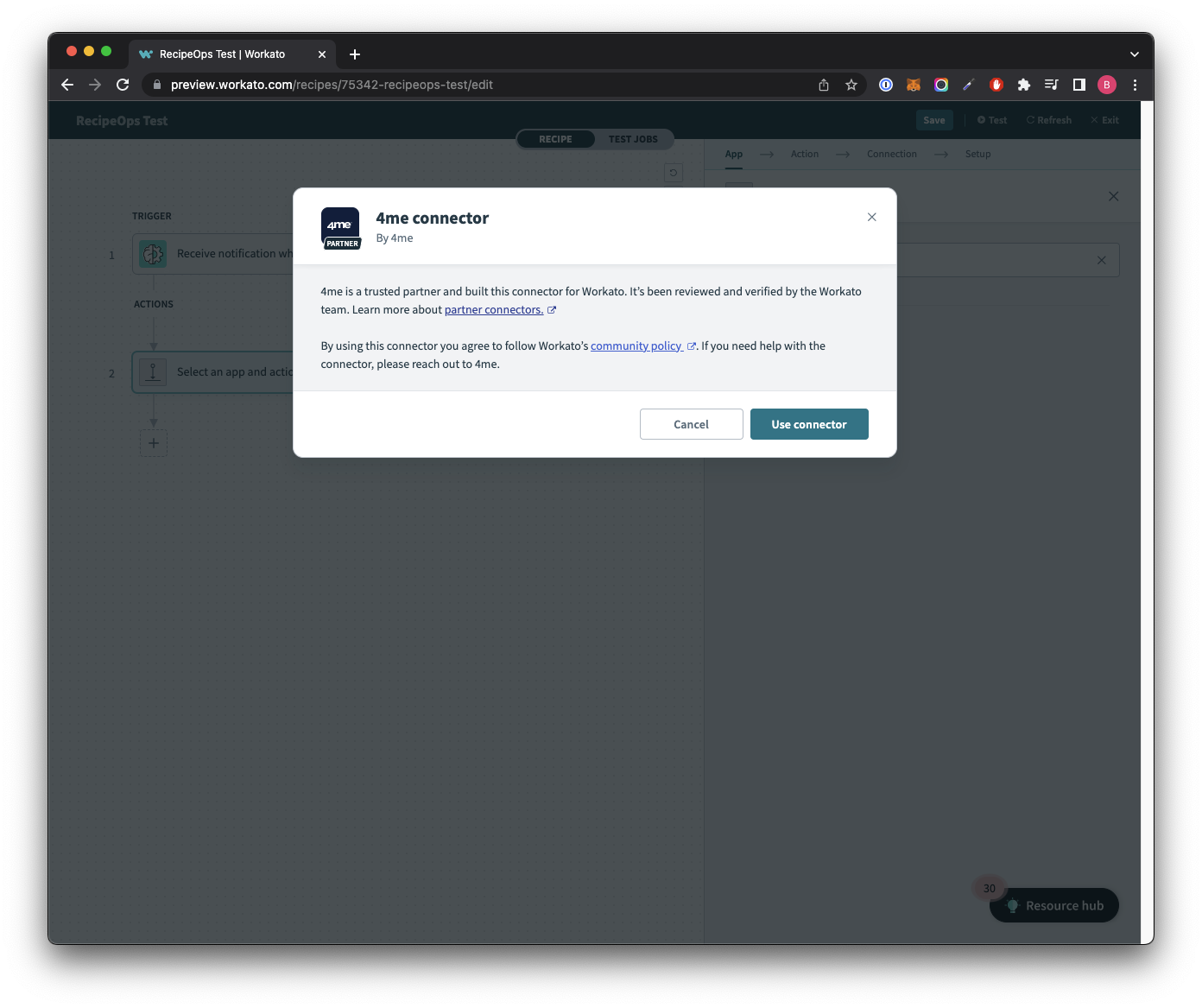Open the Resource hub
The width and height of the screenshot is (1202, 1008).
pos(1053,905)
